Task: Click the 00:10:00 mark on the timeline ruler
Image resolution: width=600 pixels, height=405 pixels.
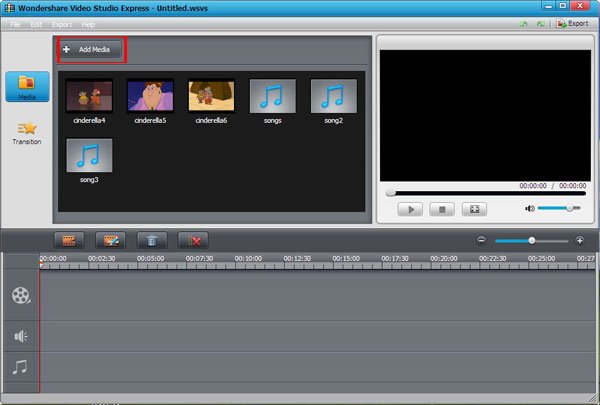Action: point(248,258)
